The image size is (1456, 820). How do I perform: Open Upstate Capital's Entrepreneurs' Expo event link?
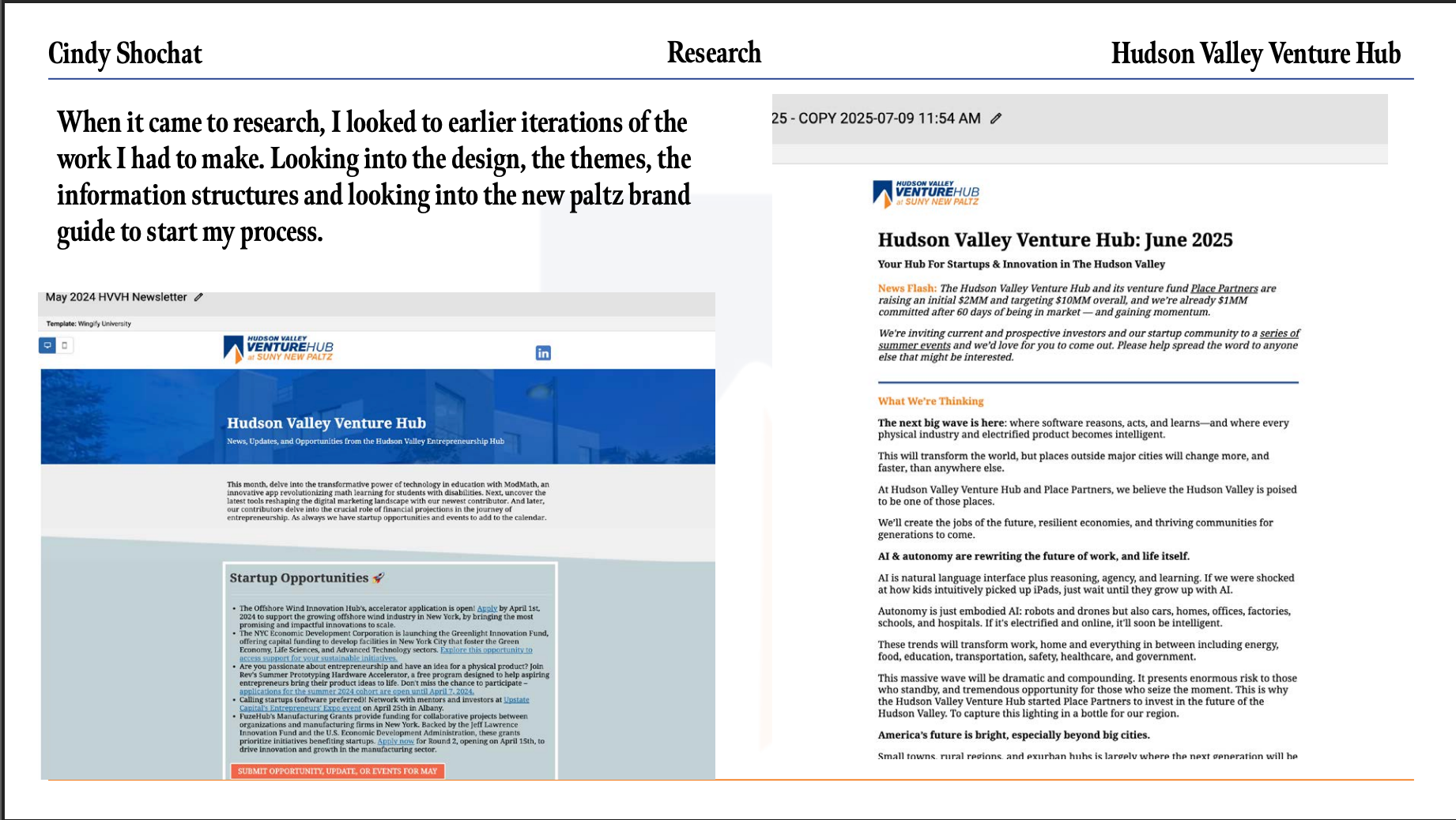tap(384, 704)
